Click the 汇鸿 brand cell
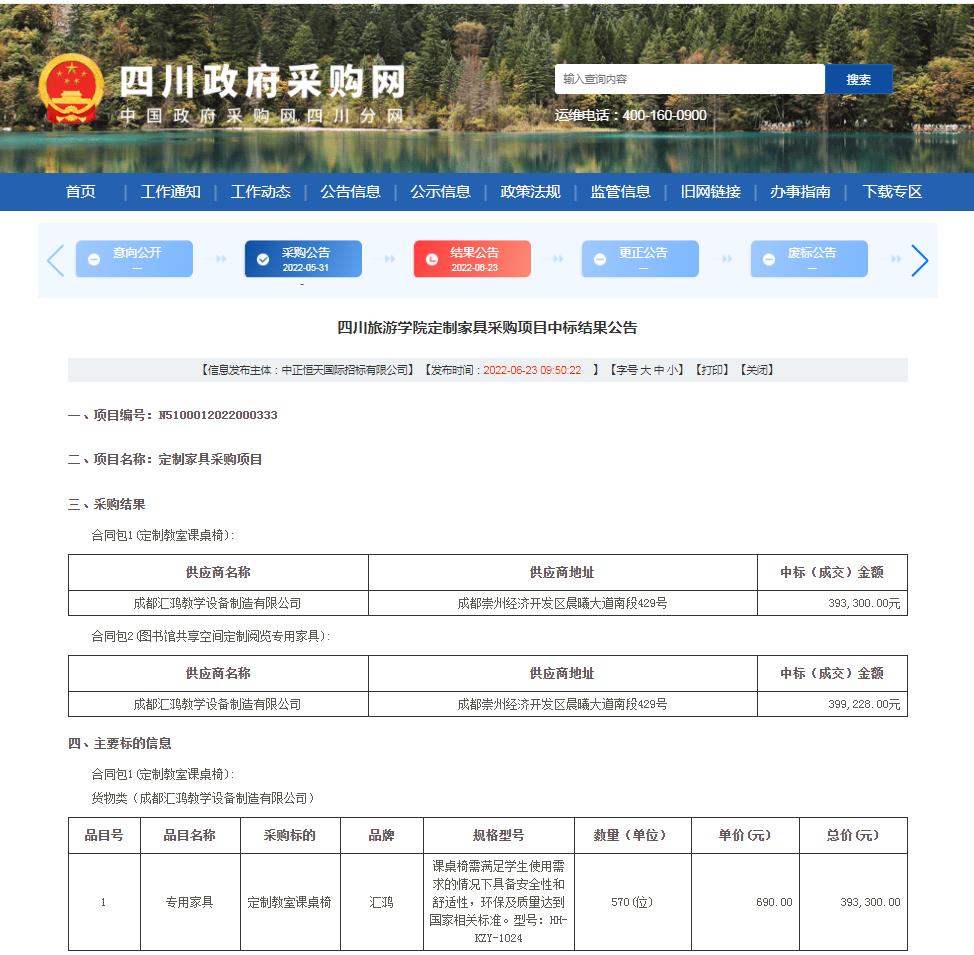The width and height of the screenshot is (974, 955). click(381, 902)
